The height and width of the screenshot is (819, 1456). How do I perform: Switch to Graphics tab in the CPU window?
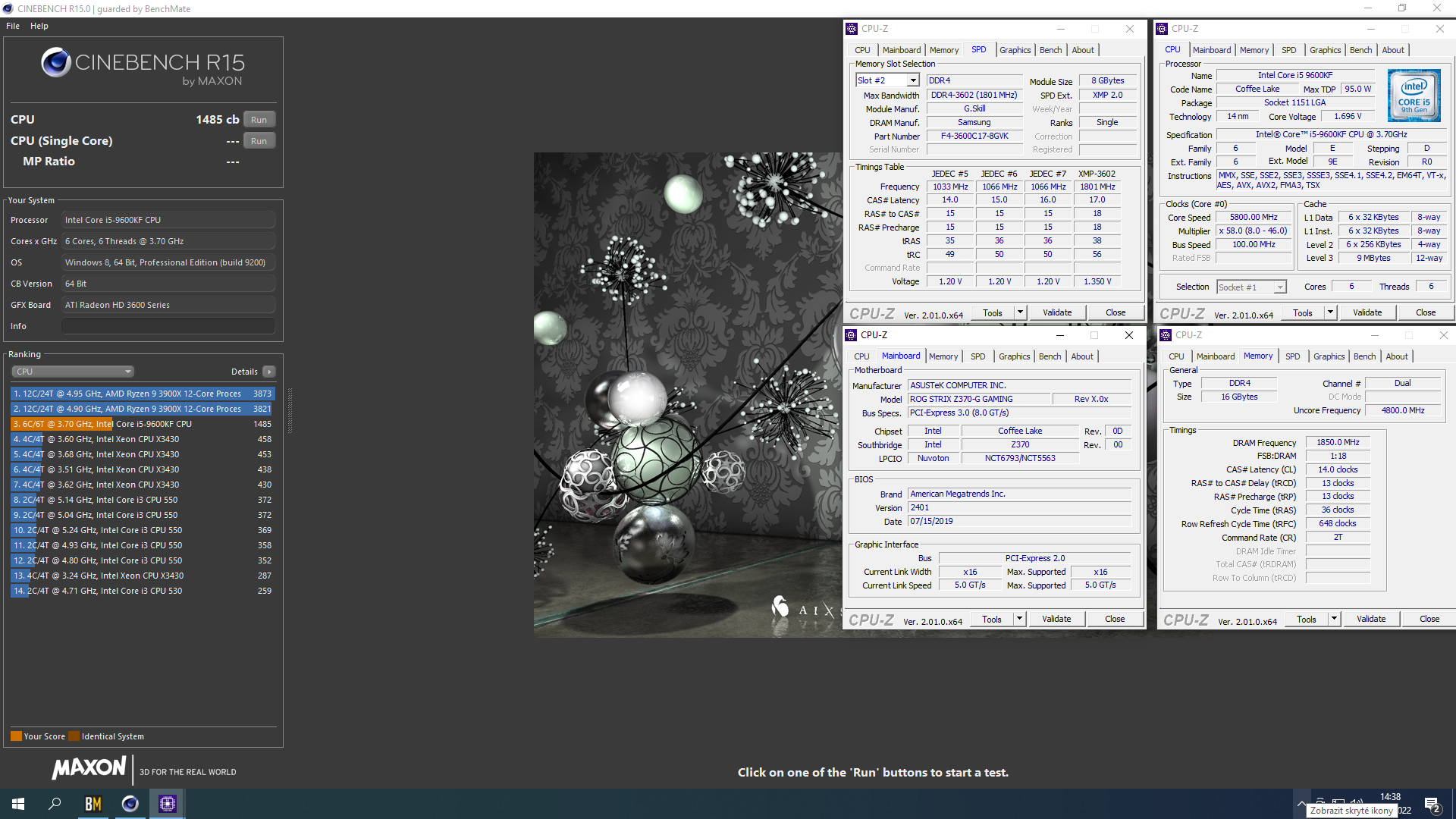(x=1325, y=50)
